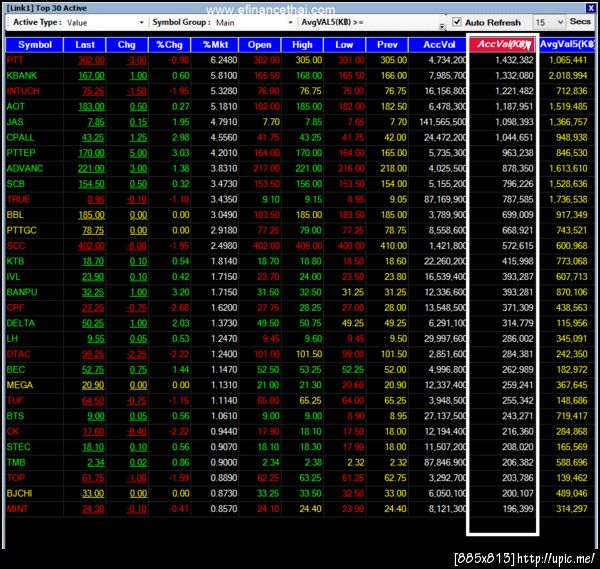Select the MINT symbol
Viewport: 600px width, 569px height.
17,509
